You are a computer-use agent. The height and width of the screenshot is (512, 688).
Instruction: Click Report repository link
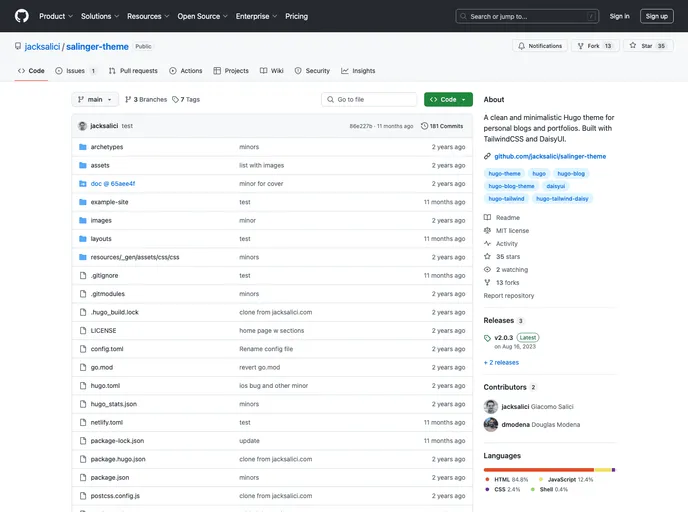click(509, 296)
